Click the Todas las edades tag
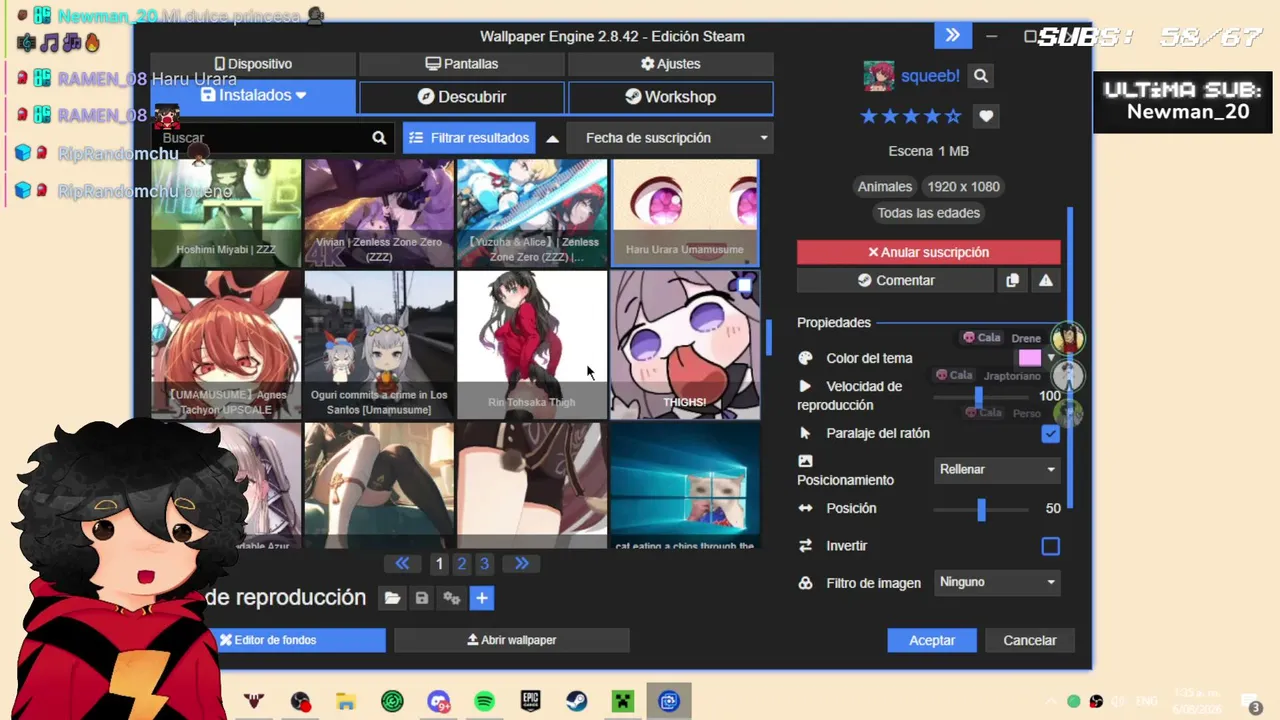 point(929,213)
